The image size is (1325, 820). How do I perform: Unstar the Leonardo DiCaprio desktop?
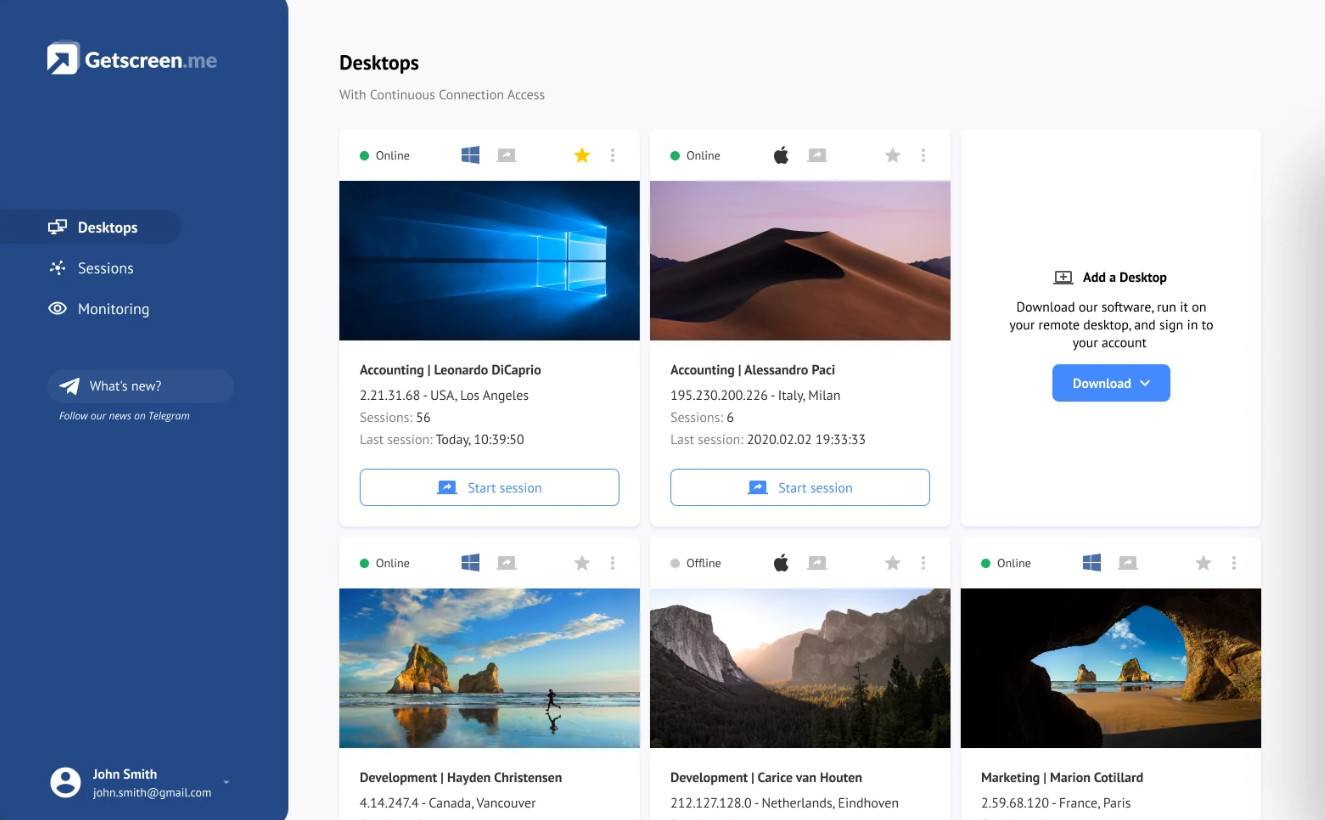coord(582,155)
